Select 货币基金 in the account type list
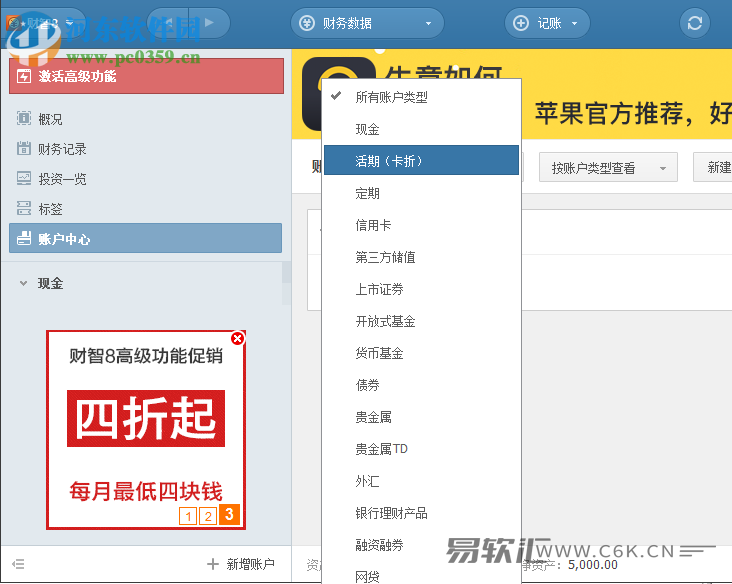Viewport: 732px width, 584px height. [x=379, y=353]
